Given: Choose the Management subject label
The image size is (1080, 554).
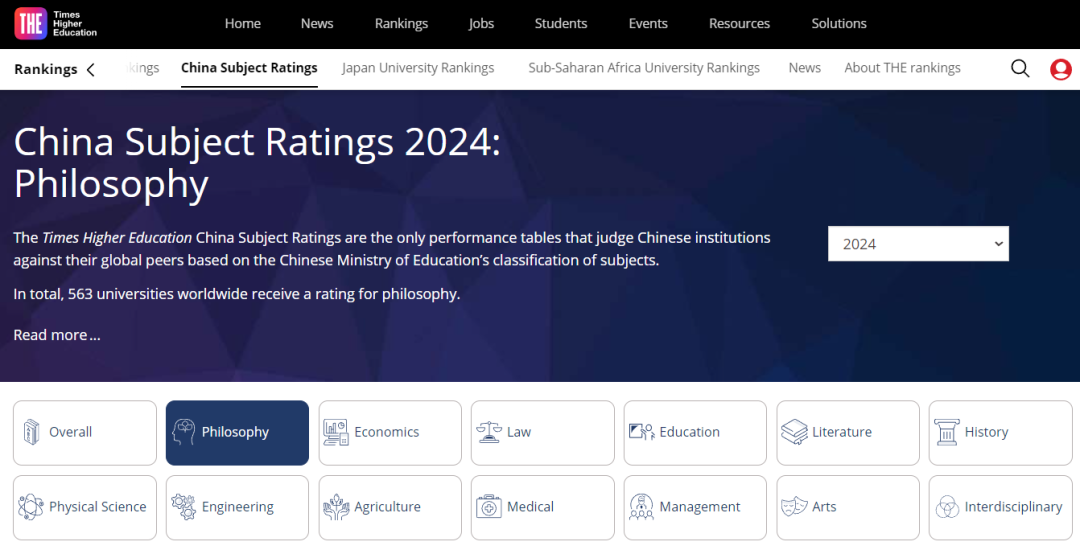Looking at the screenshot, I should 700,506.
